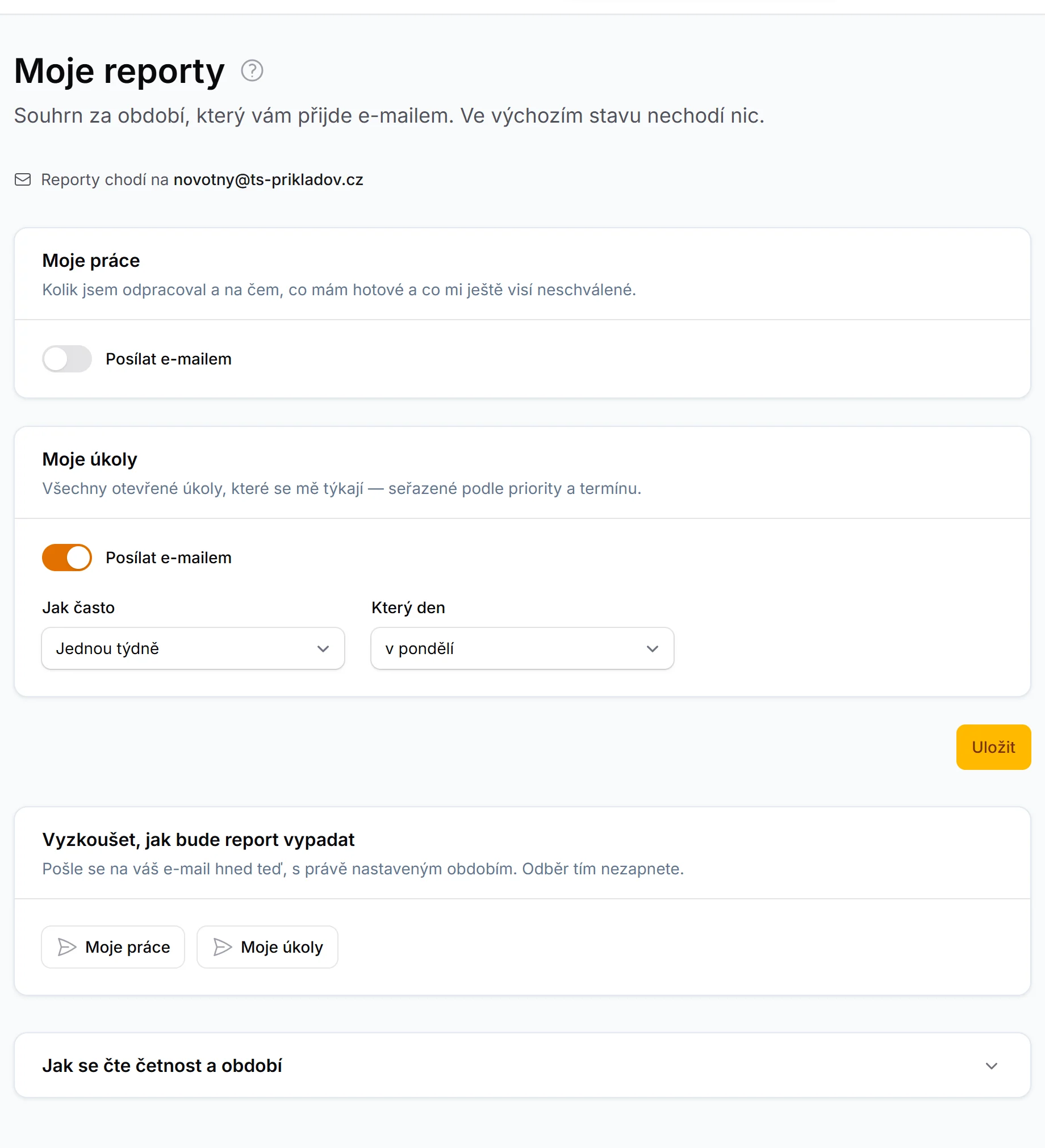The image size is (1045, 1148).
Task: Send a test Moje úkoly report
Action: (267, 947)
